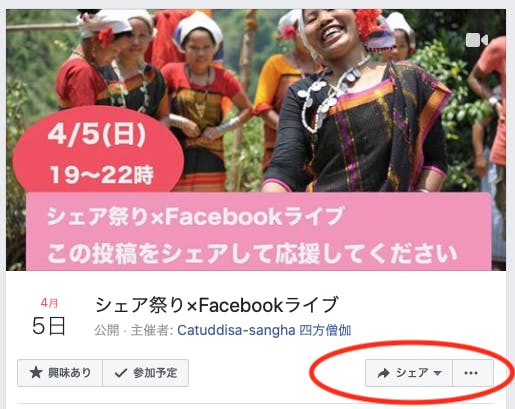
Task: Click the star icon on 興味あり
Action: click(x=36, y=373)
